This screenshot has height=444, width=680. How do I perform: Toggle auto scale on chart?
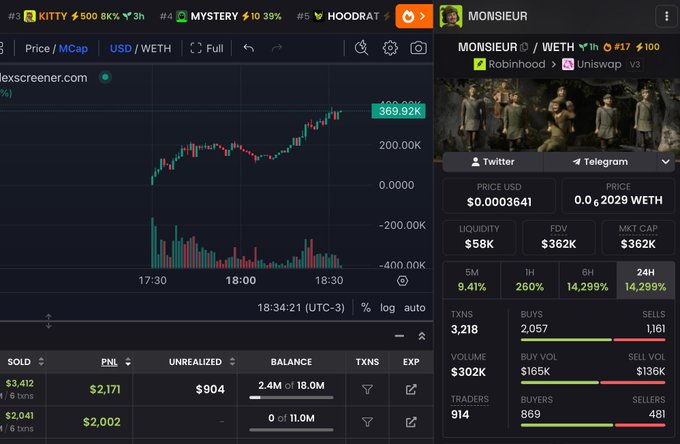coord(415,307)
